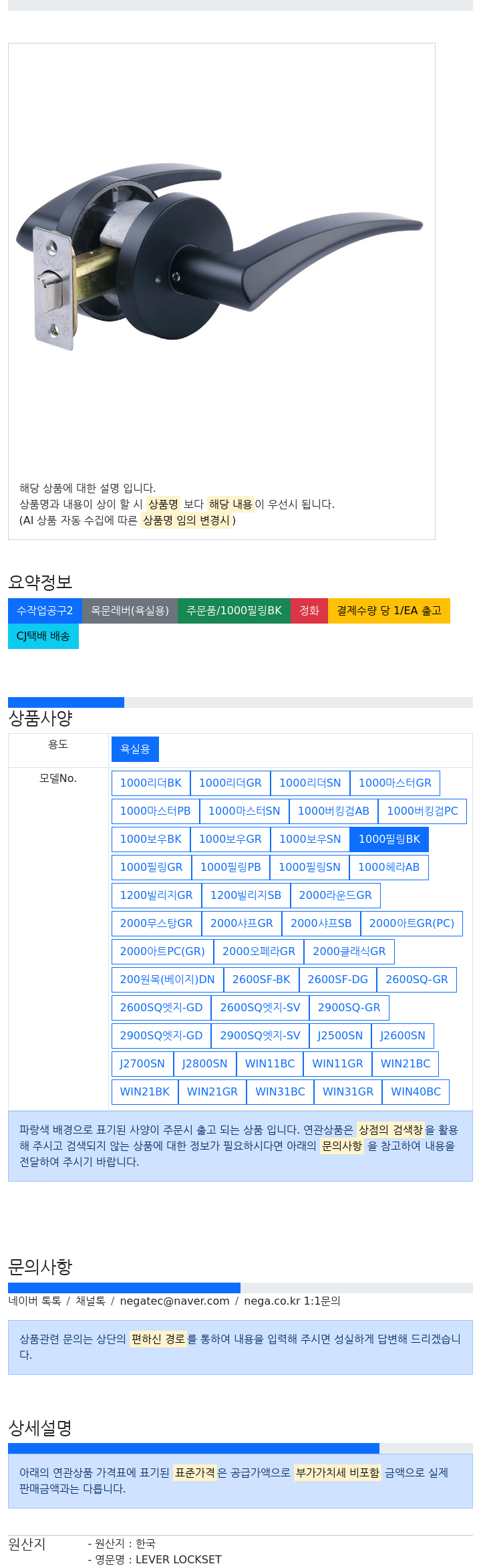Select the 수작업공구2 summary tag
The width and height of the screenshot is (481, 1568).
point(45,611)
